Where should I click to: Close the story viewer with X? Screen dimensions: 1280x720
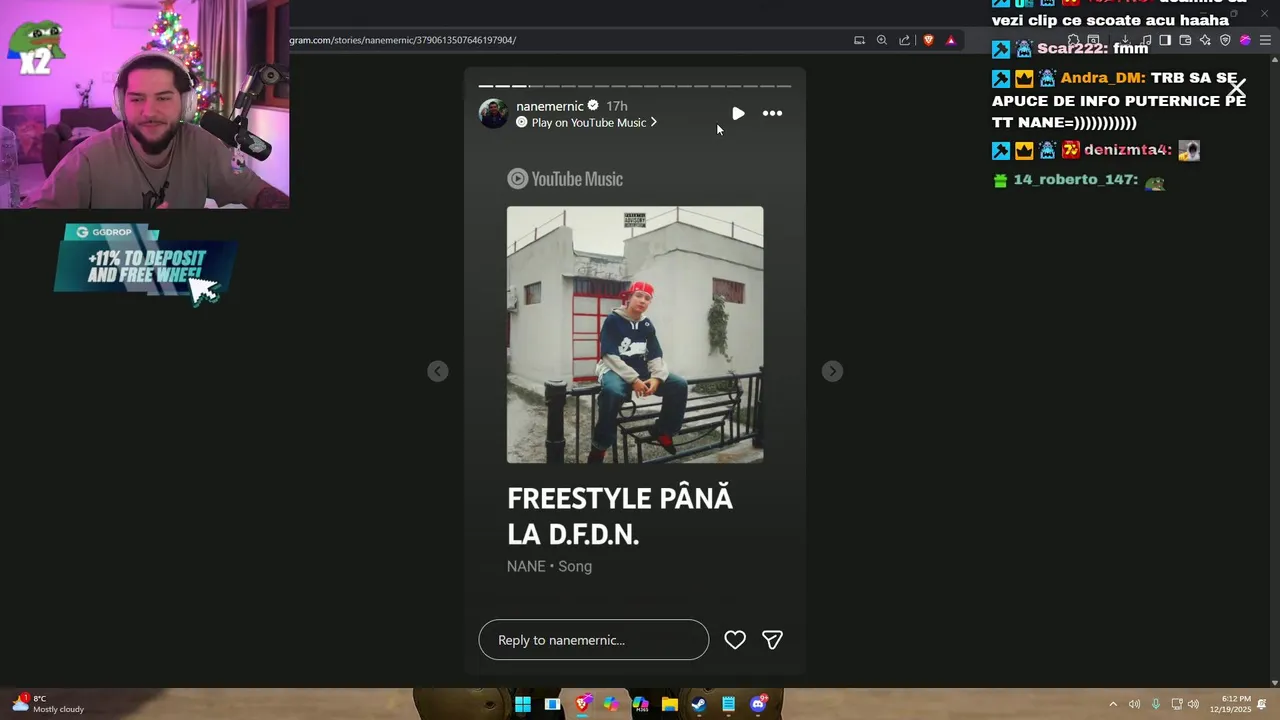point(1237,88)
